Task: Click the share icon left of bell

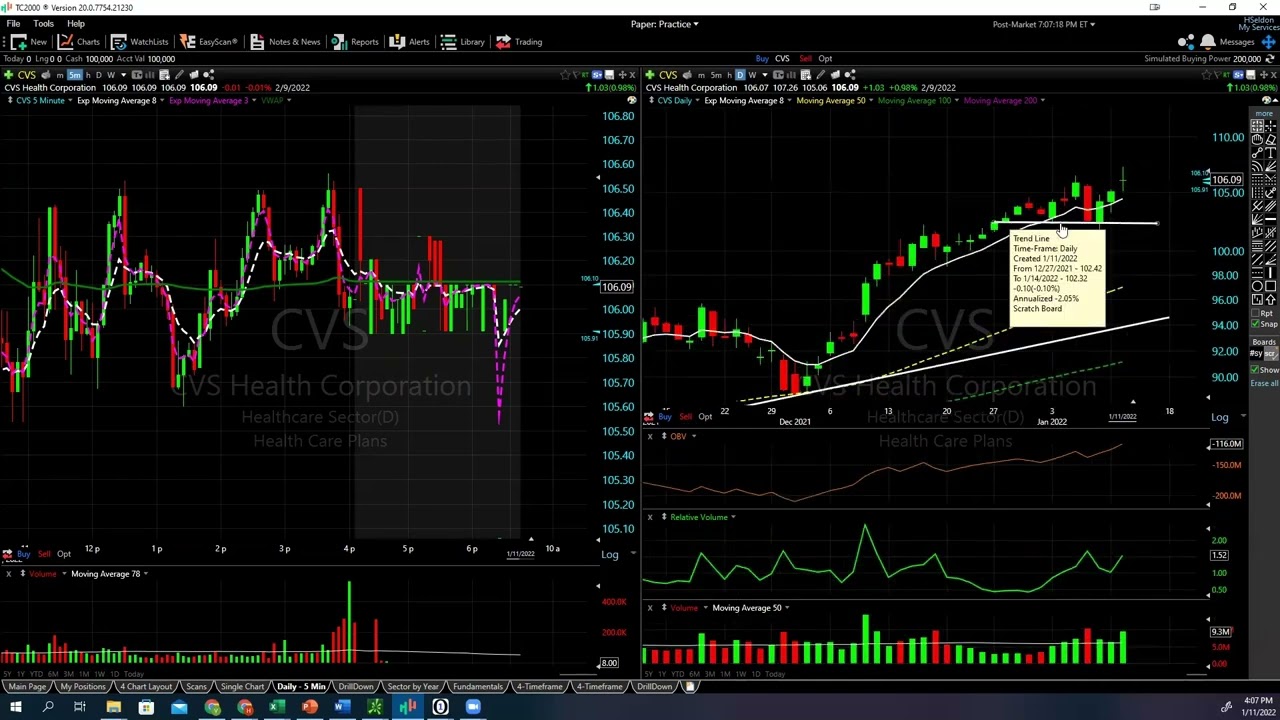Action: (x=1186, y=41)
